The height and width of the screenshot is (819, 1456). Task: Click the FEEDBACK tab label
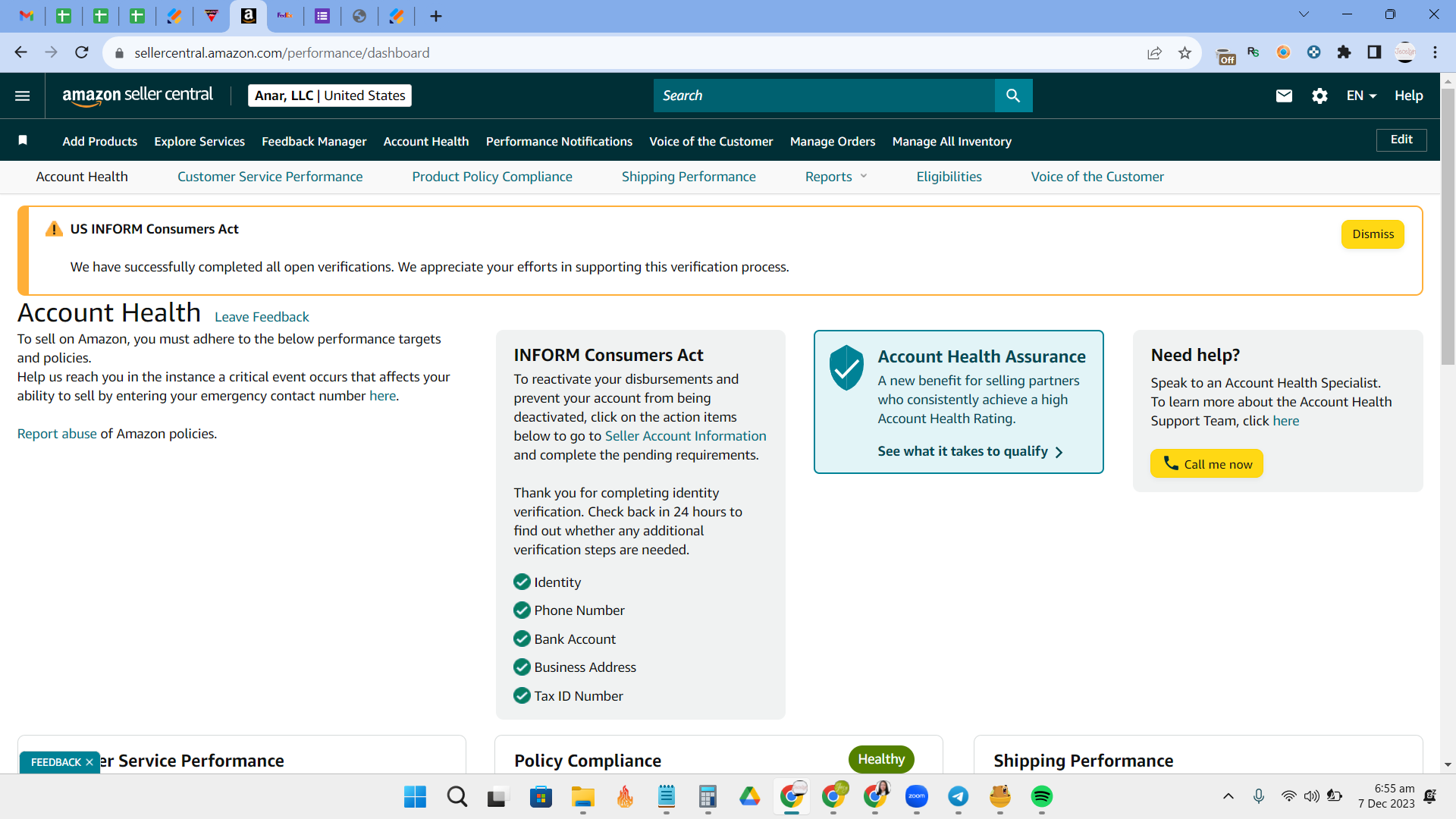(55, 762)
